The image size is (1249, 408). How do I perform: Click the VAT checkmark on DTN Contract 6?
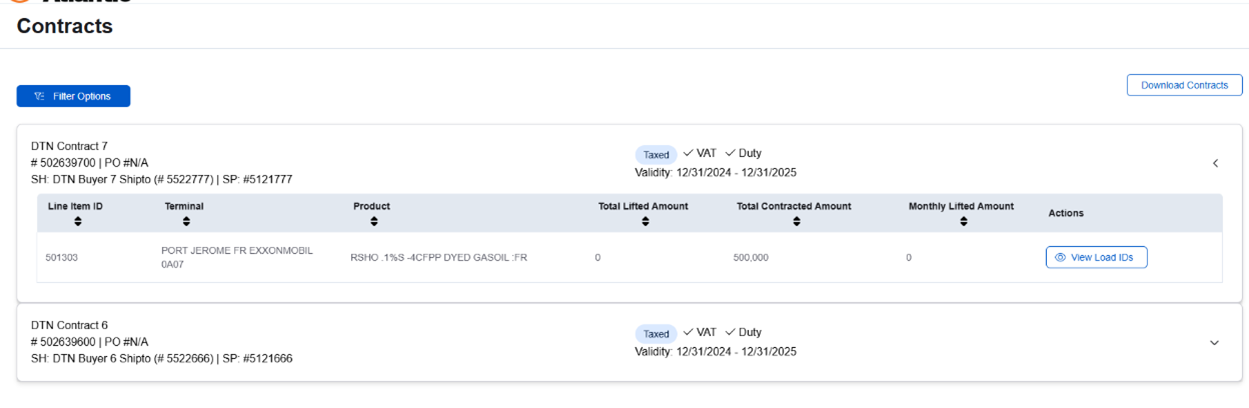[x=688, y=332]
